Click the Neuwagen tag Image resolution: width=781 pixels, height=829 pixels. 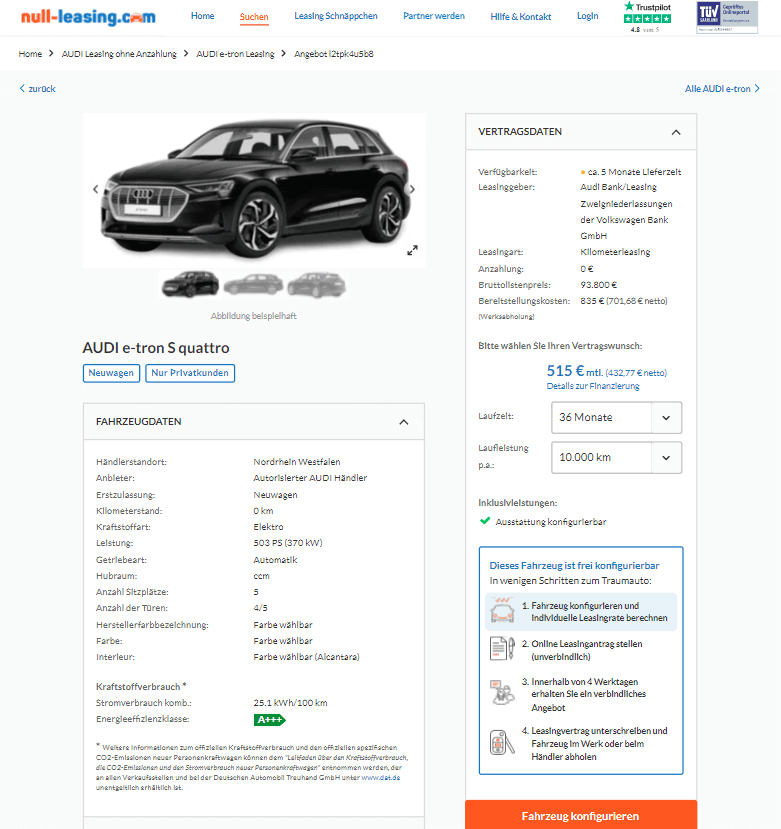111,373
